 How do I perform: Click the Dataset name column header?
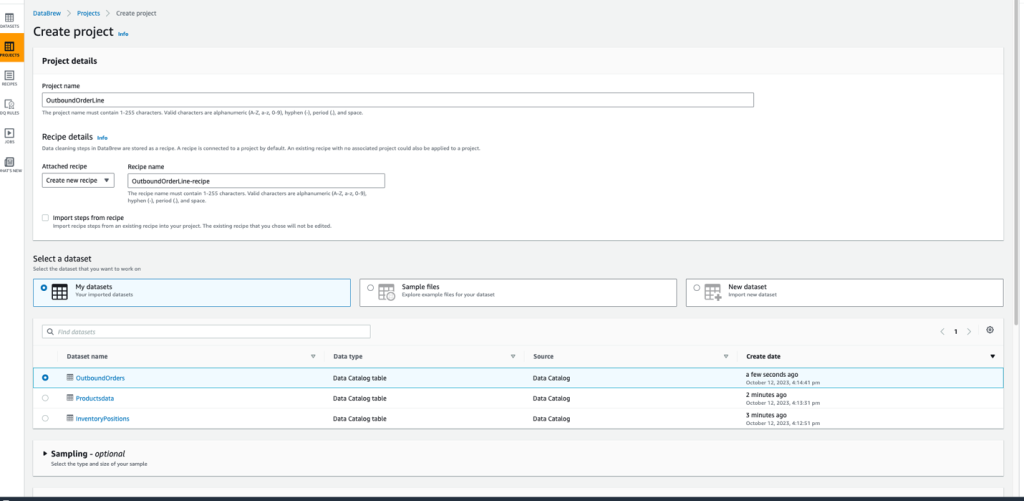(x=88, y=357)
